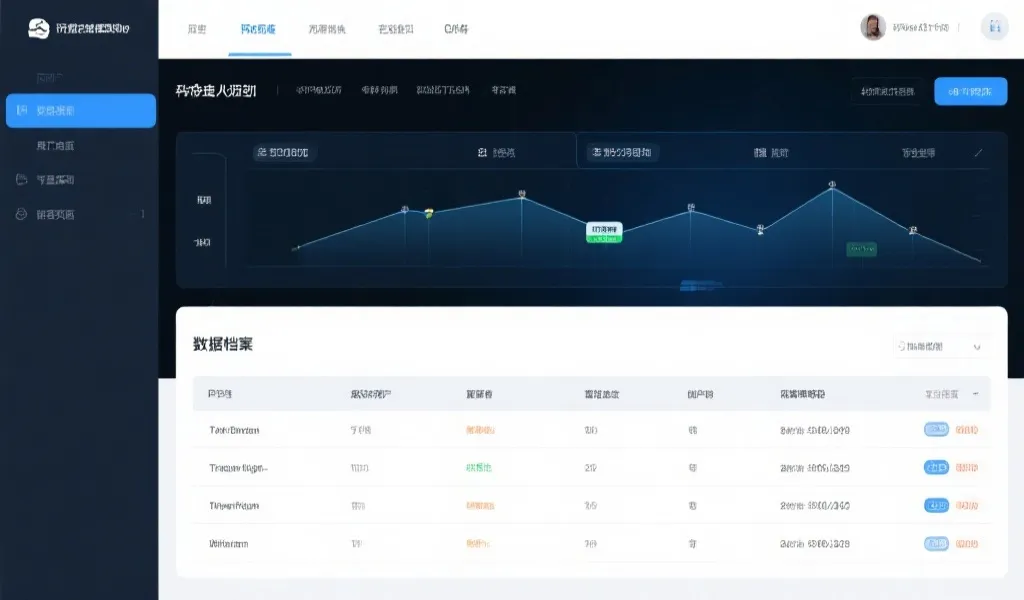Toggle the blue pill switch in the first table row
This screenshot has height=600, width=1024.
[936, 430]
